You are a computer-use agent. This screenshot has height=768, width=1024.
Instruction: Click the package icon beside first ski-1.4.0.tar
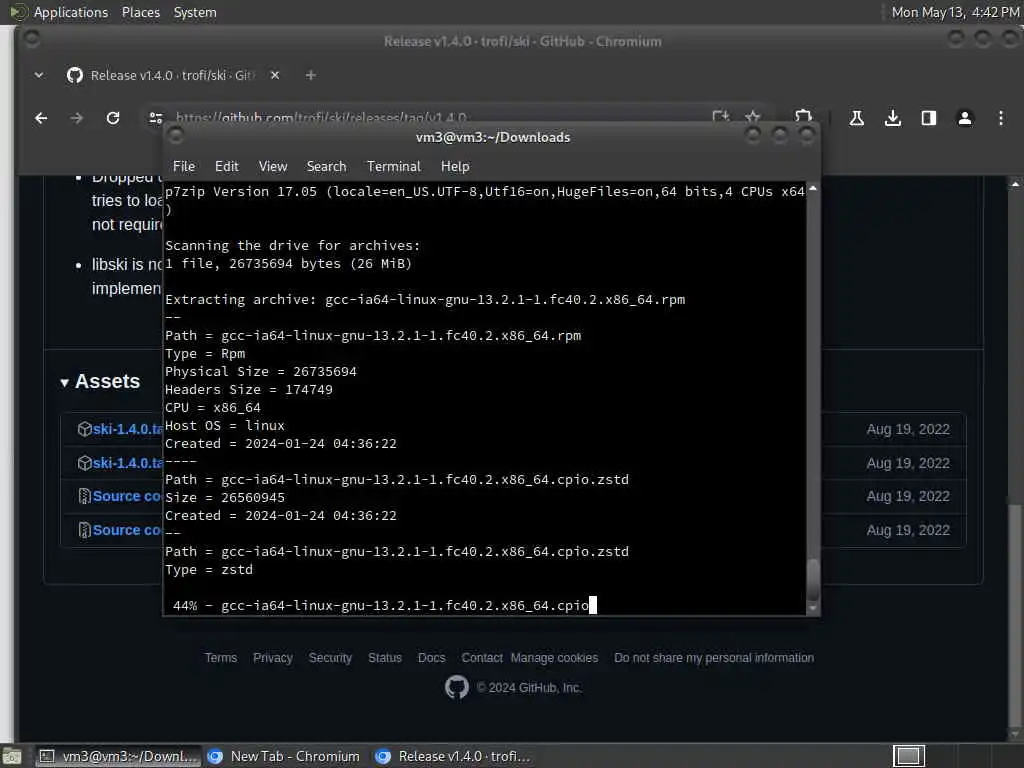pyautogui.click(x=84, y=429)
